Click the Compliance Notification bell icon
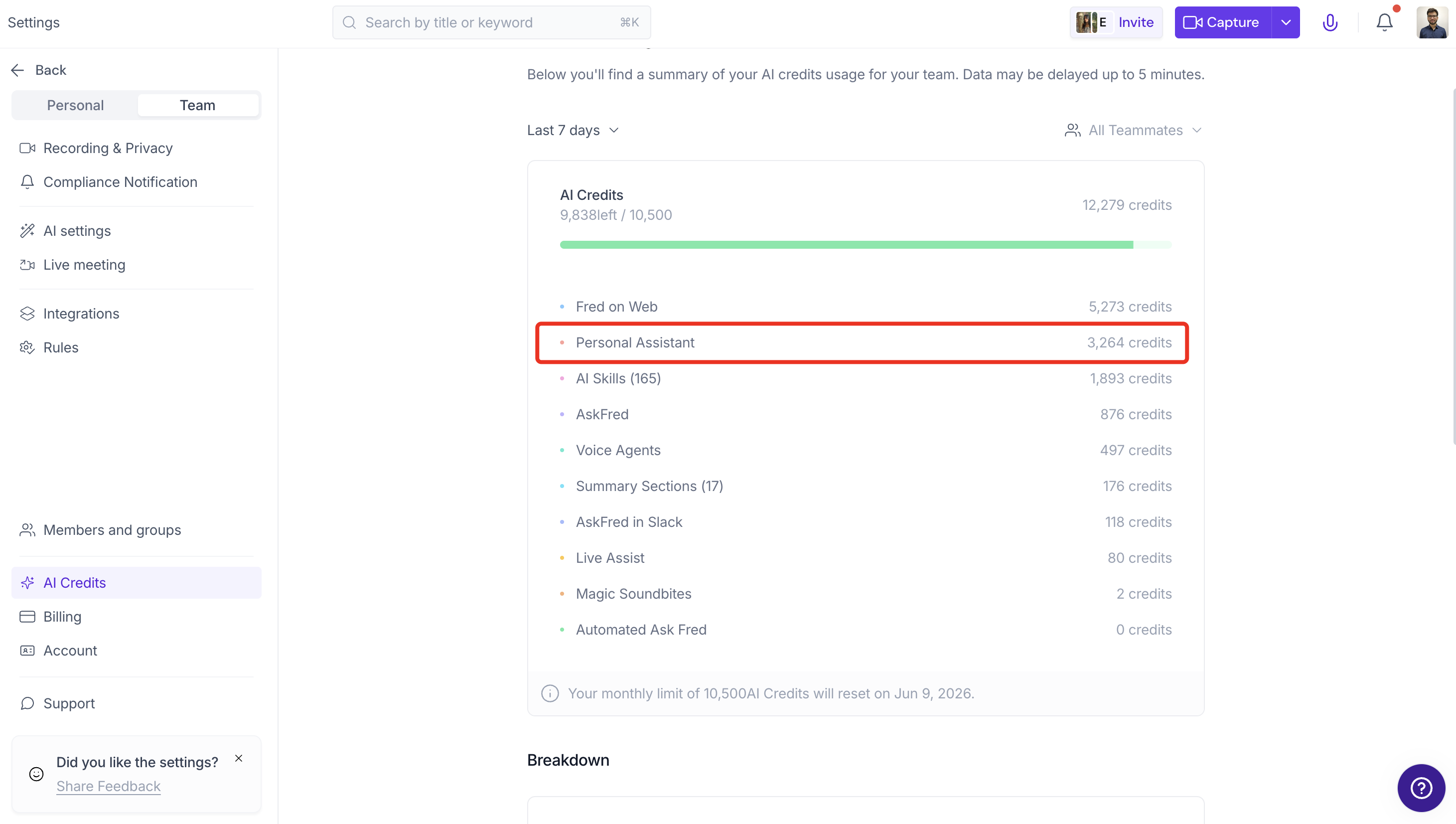 click(27, 182)
